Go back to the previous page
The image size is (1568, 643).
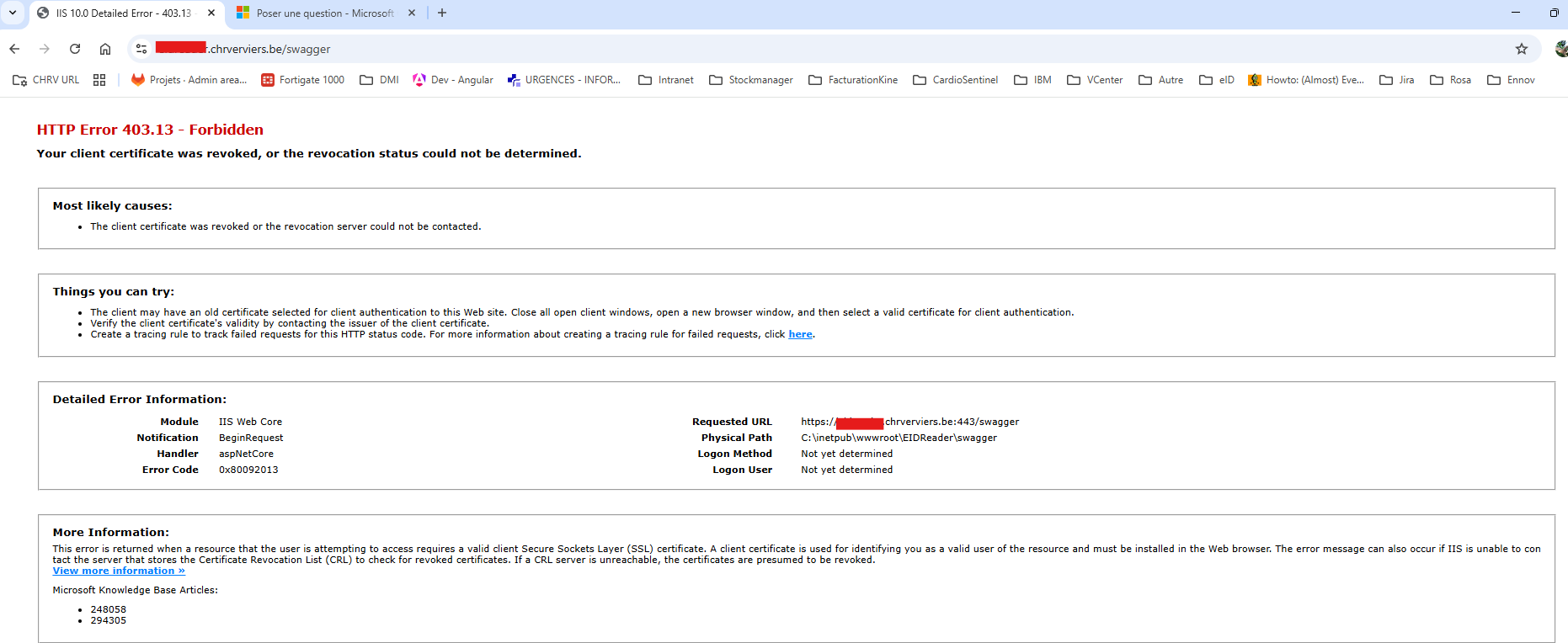[x=14, y=49]
